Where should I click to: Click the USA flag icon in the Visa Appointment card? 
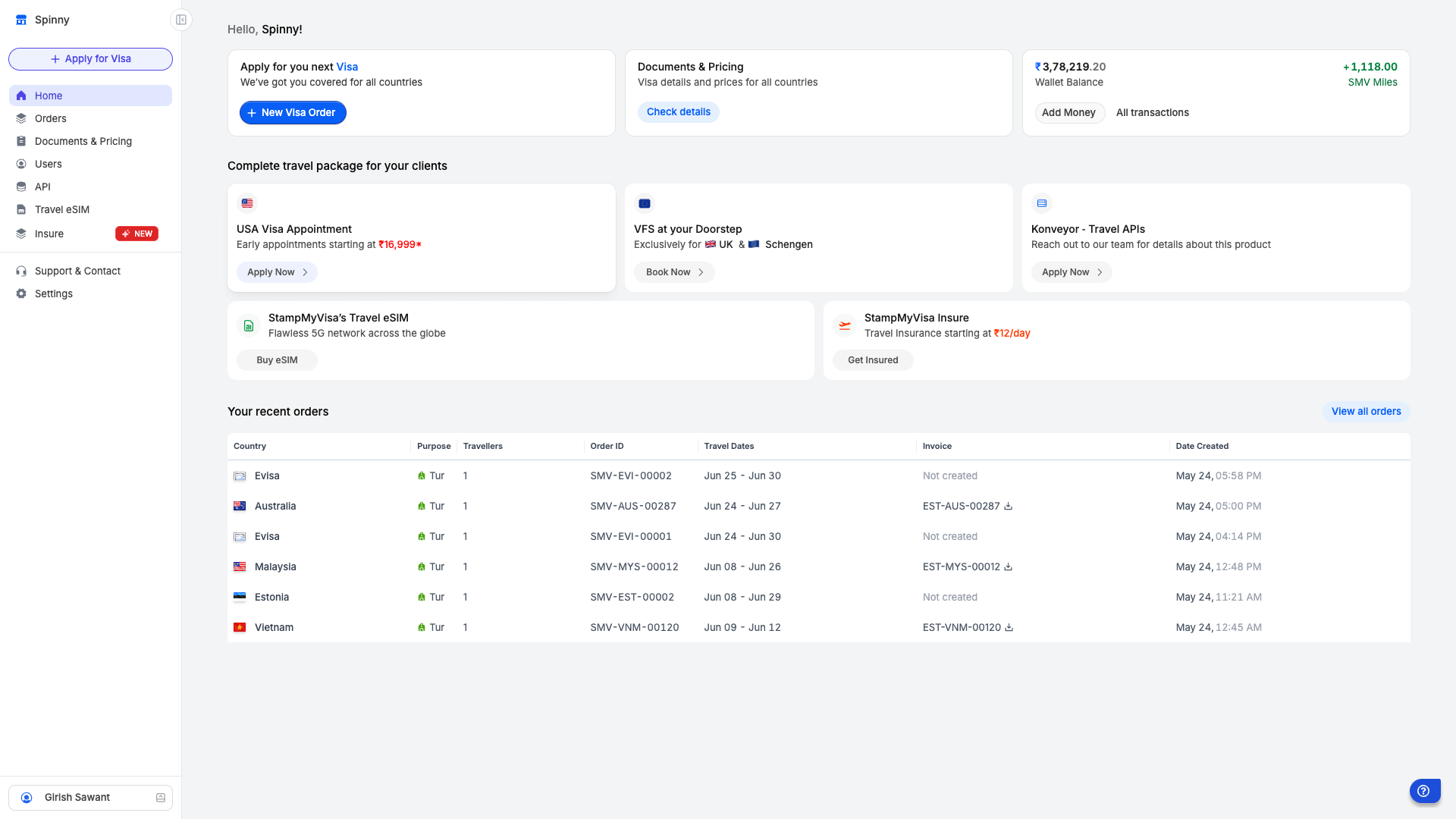point(247,203)
